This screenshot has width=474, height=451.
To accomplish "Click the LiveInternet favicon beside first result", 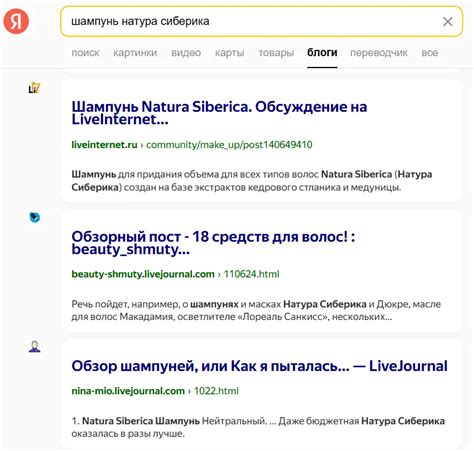I will click(34, 88).
